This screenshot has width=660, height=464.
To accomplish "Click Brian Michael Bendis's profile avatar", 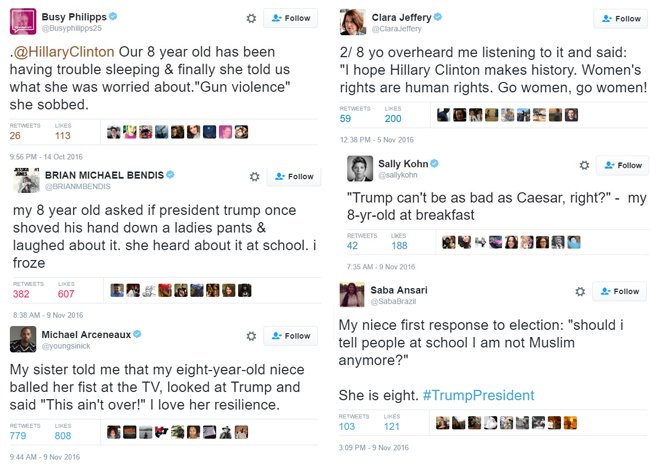I will pos(27,179).
